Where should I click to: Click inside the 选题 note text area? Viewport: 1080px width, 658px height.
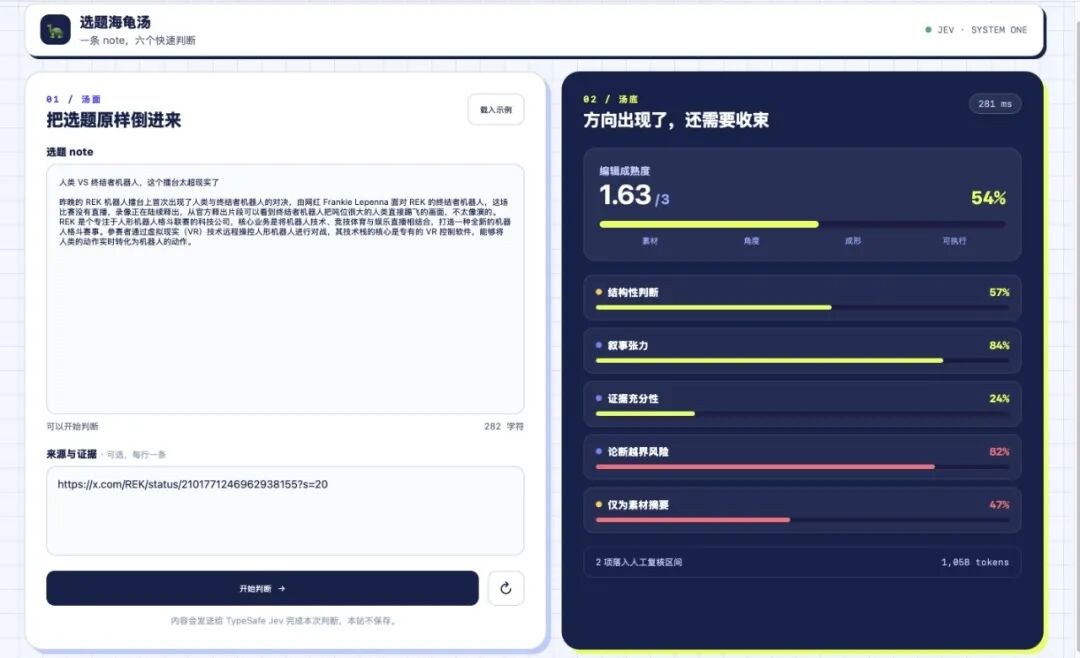285,289
